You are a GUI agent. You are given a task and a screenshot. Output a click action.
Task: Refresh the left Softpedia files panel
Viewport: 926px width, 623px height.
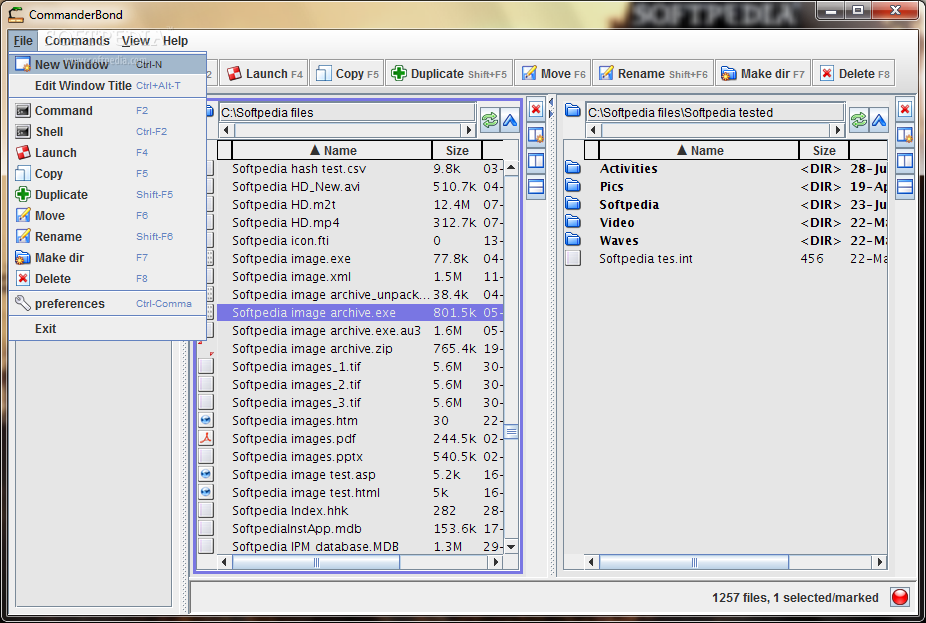pos(490,120)
